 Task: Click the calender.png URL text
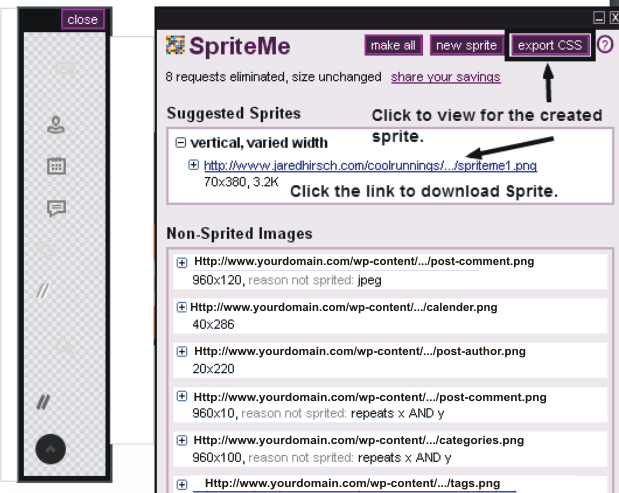pos(343,307)
